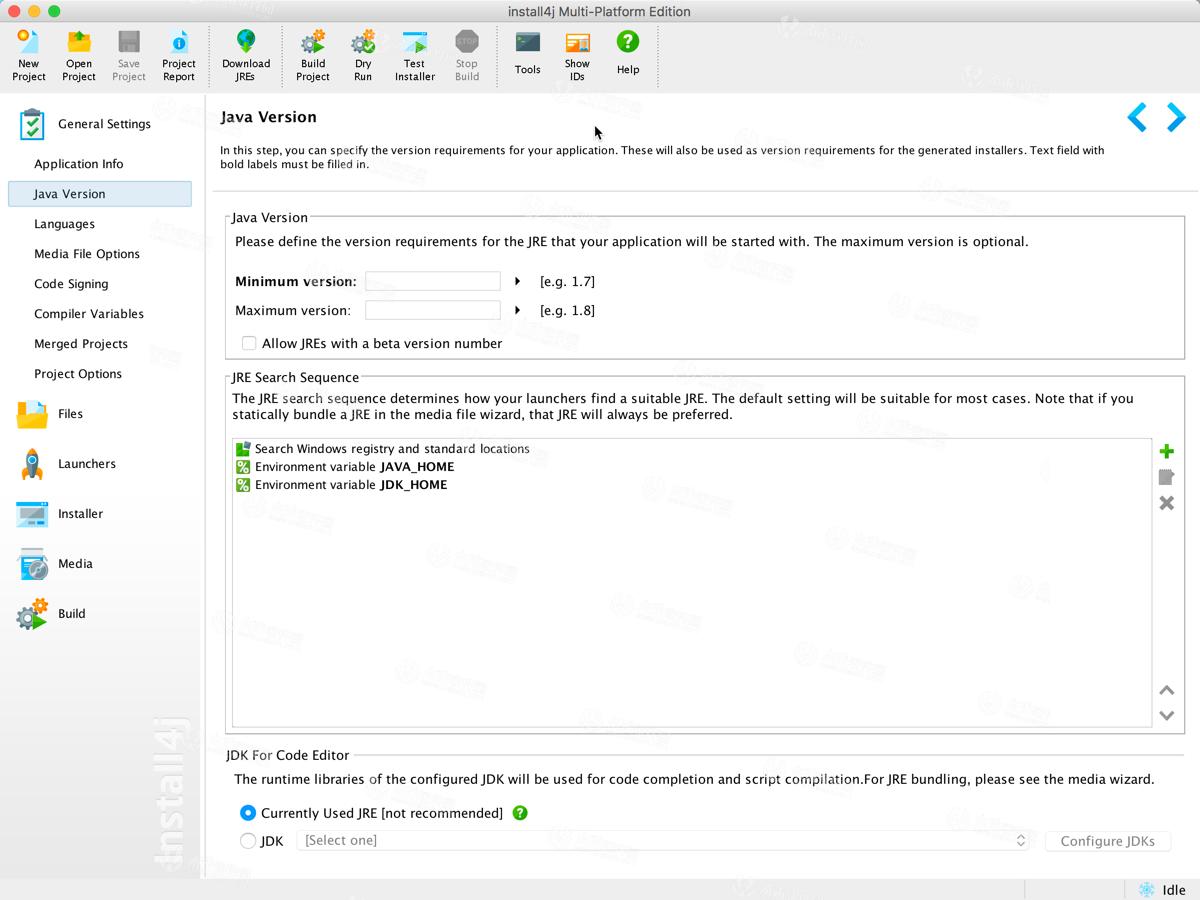Viewport: 1200px width, 900px height.
Task: Open the Tools terminal icon
Action: point(527,47)
